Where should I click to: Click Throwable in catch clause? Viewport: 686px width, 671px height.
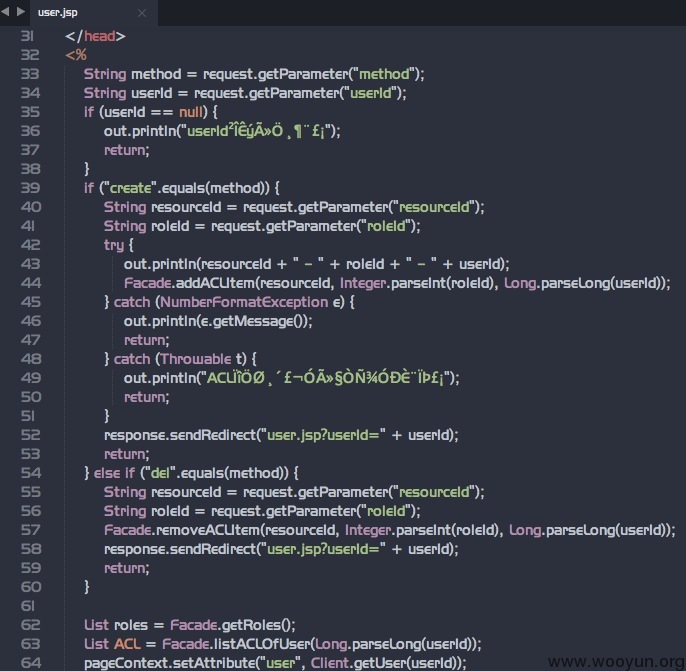195,359
